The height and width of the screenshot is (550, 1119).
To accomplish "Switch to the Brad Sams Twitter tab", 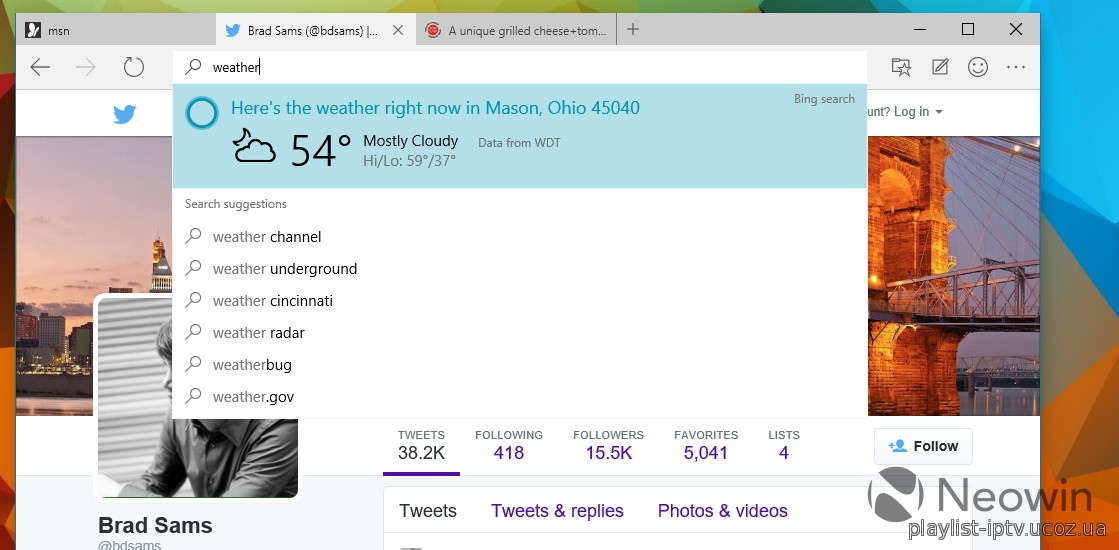I will (x=315, y=31).
